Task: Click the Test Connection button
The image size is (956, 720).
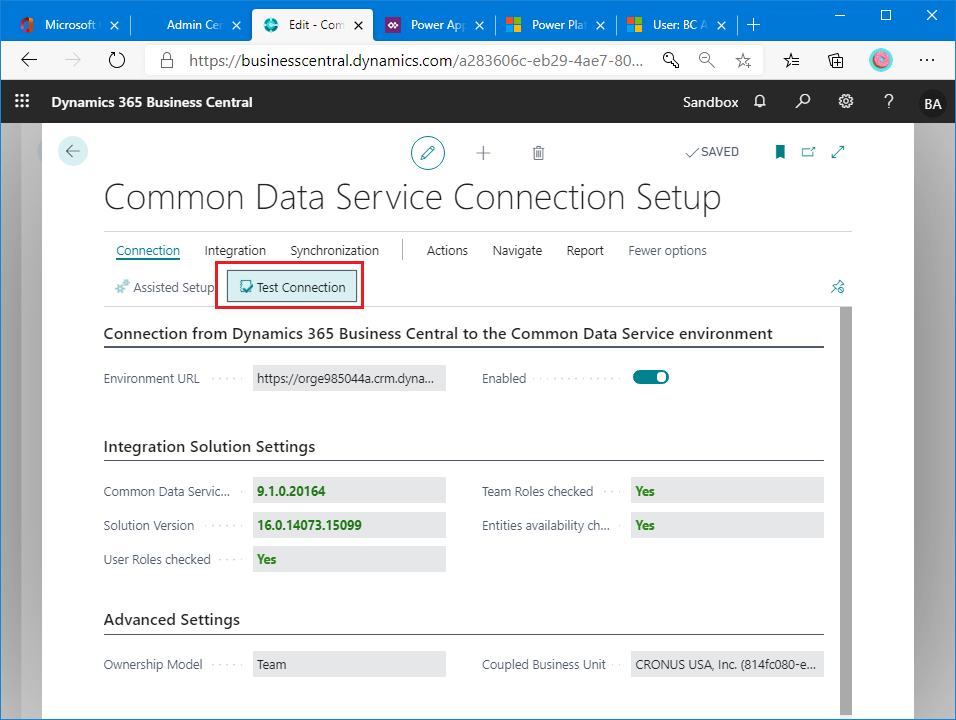Action: [292, 287]
